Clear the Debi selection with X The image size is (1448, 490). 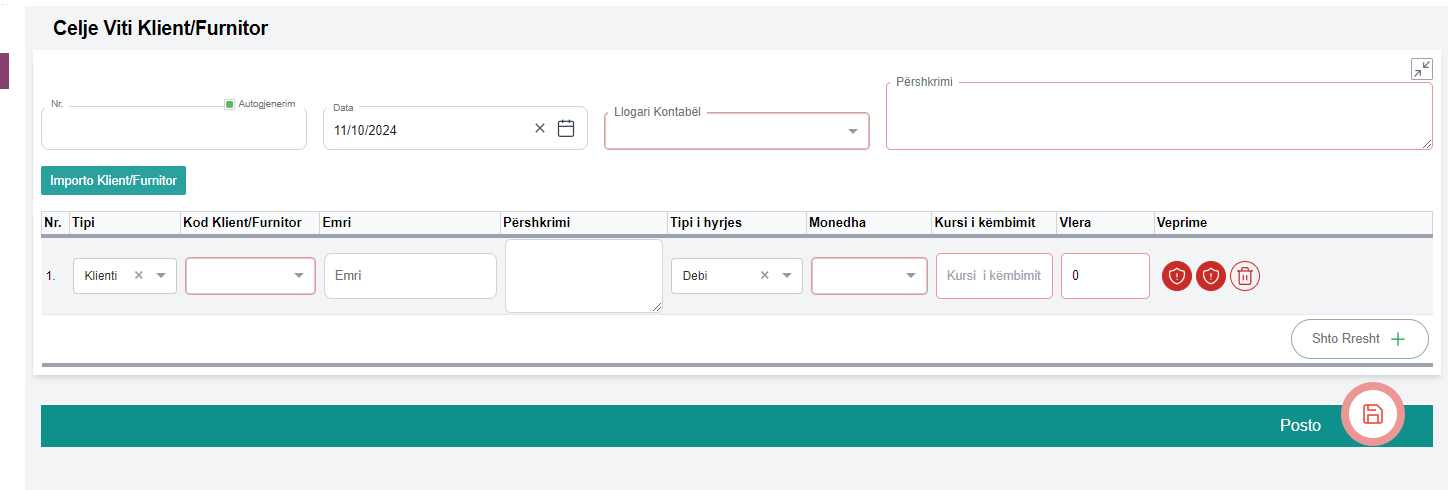point(765,276)
